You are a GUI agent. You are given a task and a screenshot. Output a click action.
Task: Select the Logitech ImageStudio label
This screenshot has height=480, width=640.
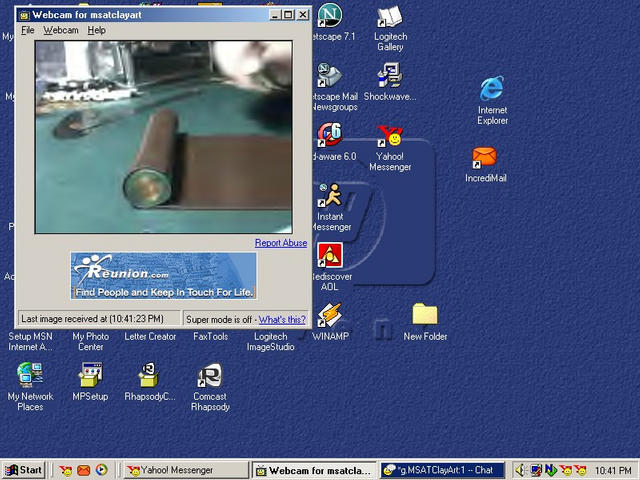tap(270, 342)
